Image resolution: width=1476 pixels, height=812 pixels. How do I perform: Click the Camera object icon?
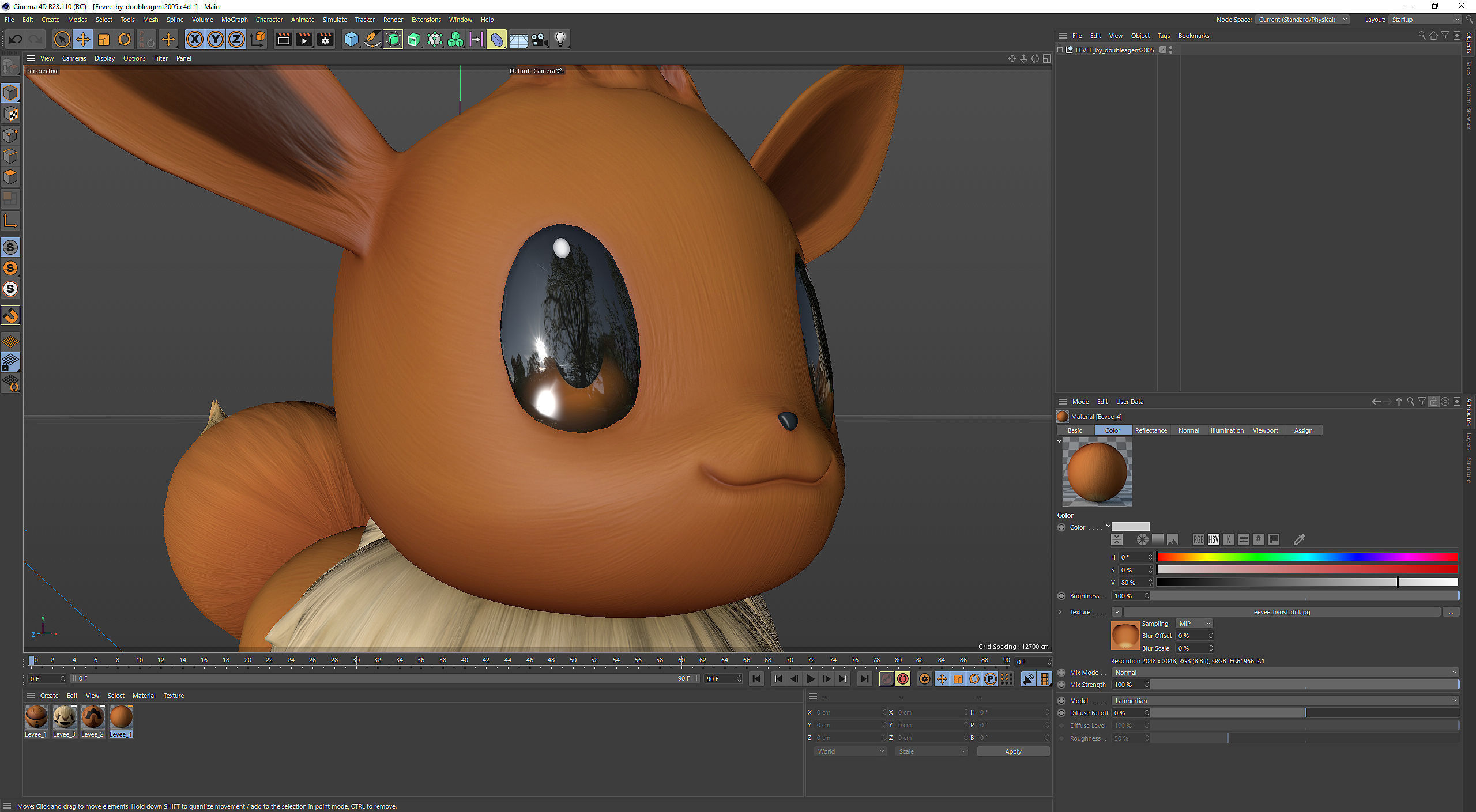coord(539,39)
